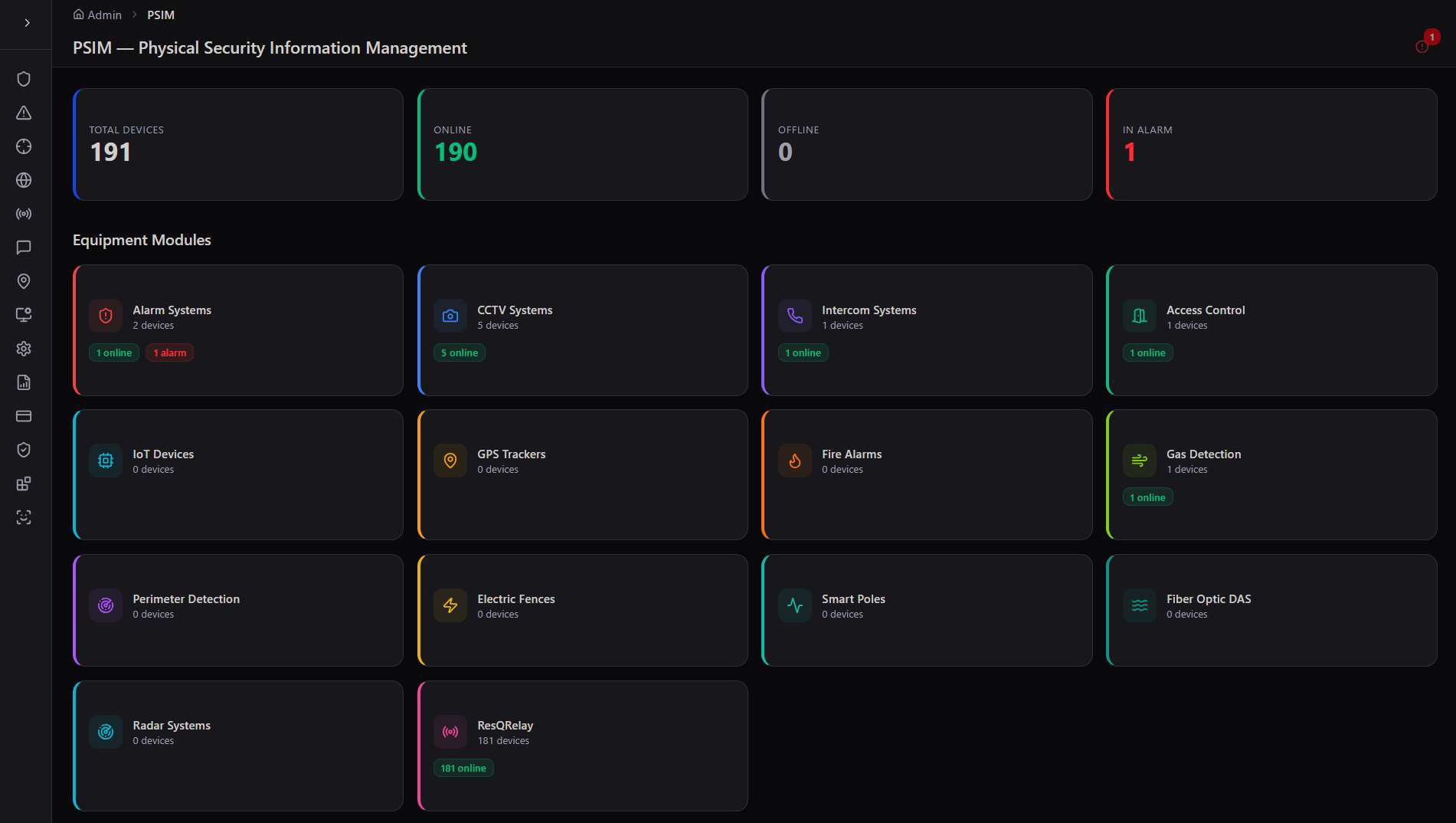Click '1 online' badge on Access Control
1456x823 pixels.
click(1148, 352)
